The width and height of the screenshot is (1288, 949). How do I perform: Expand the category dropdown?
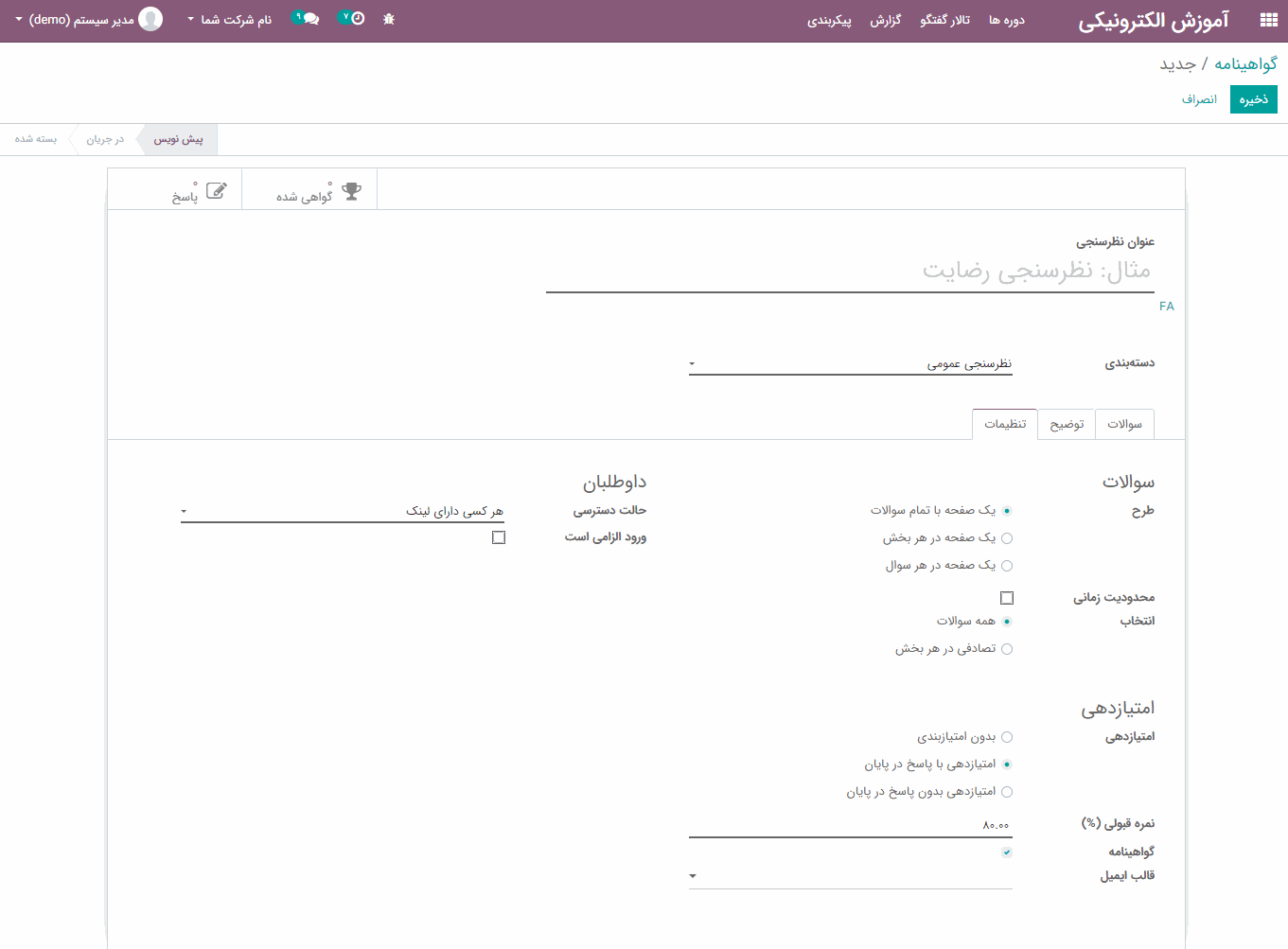tap(851, 364)
